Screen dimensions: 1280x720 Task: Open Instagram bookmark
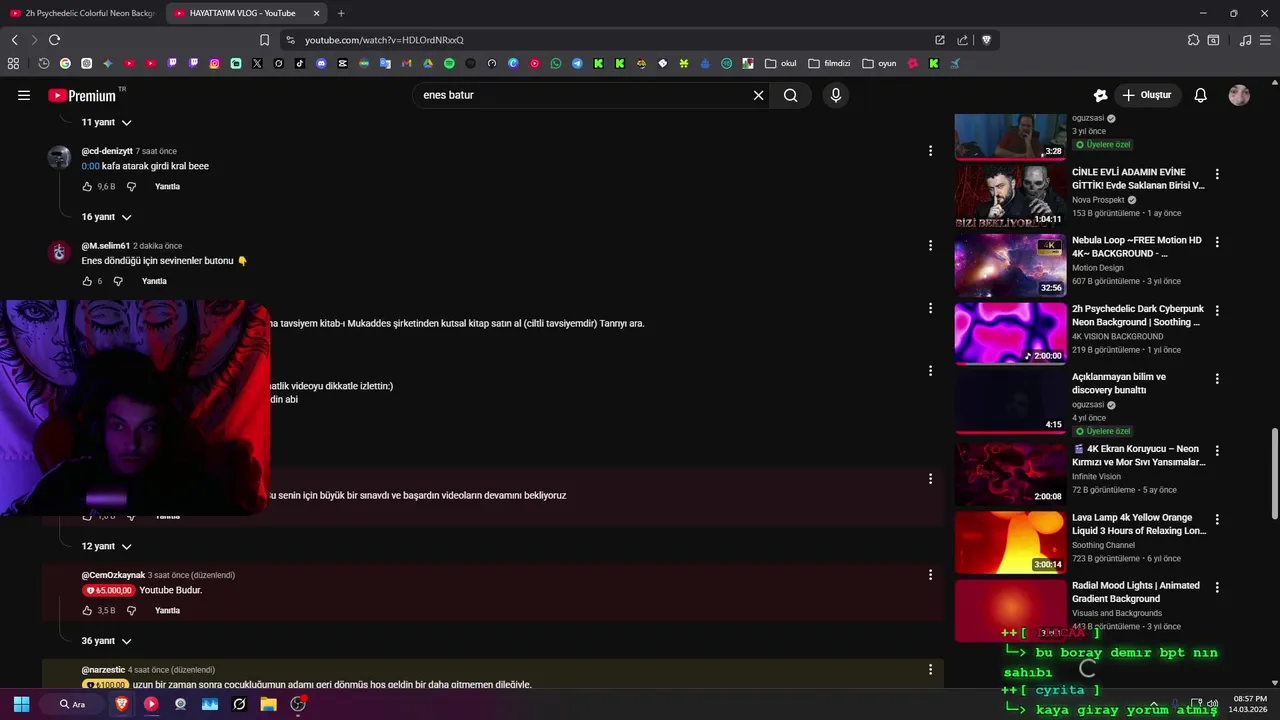pyautogui.click(x=214, y=63)
